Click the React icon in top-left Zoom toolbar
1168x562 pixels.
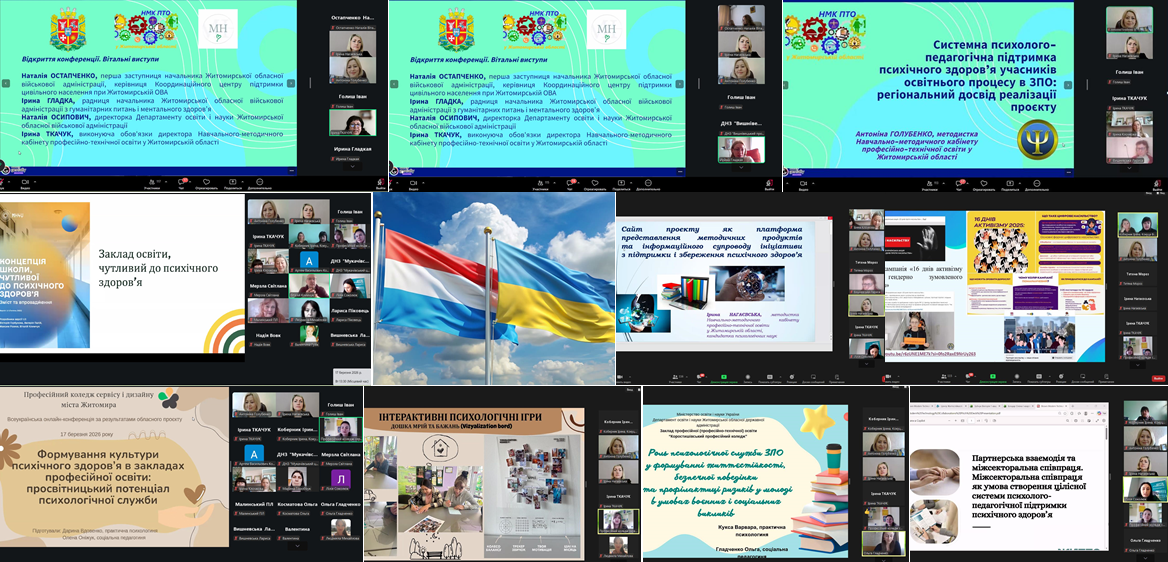coord(206,184)
